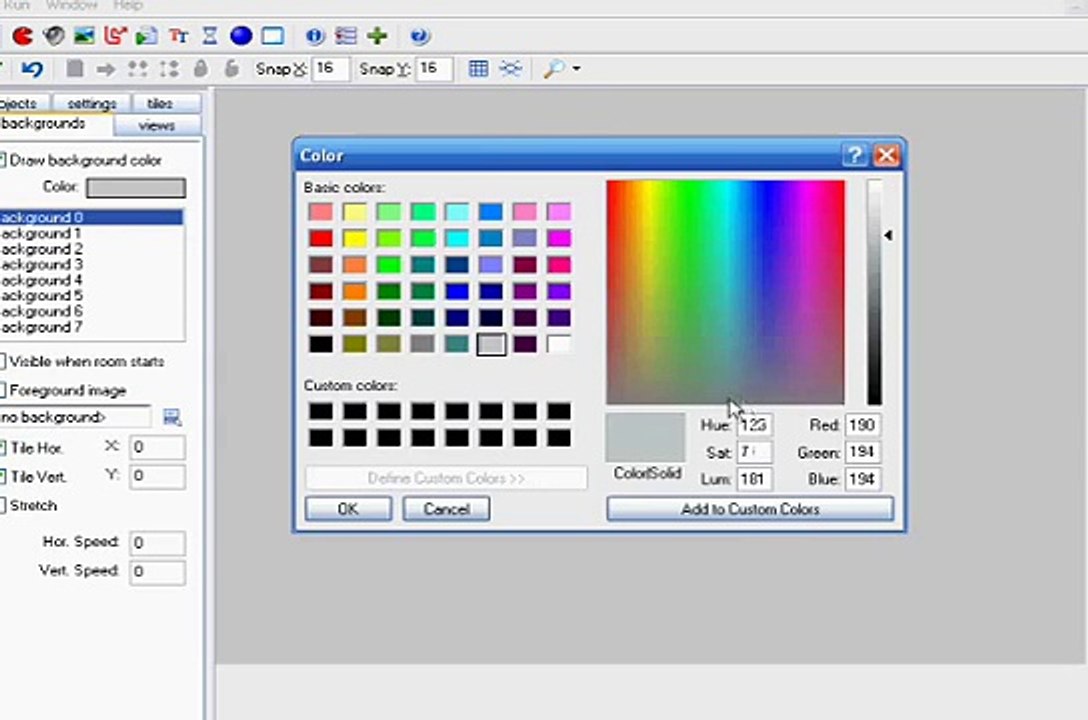Create a room with the blue rectangle icon
This screenshot has width=1088, height=720.
click(273, 35)
